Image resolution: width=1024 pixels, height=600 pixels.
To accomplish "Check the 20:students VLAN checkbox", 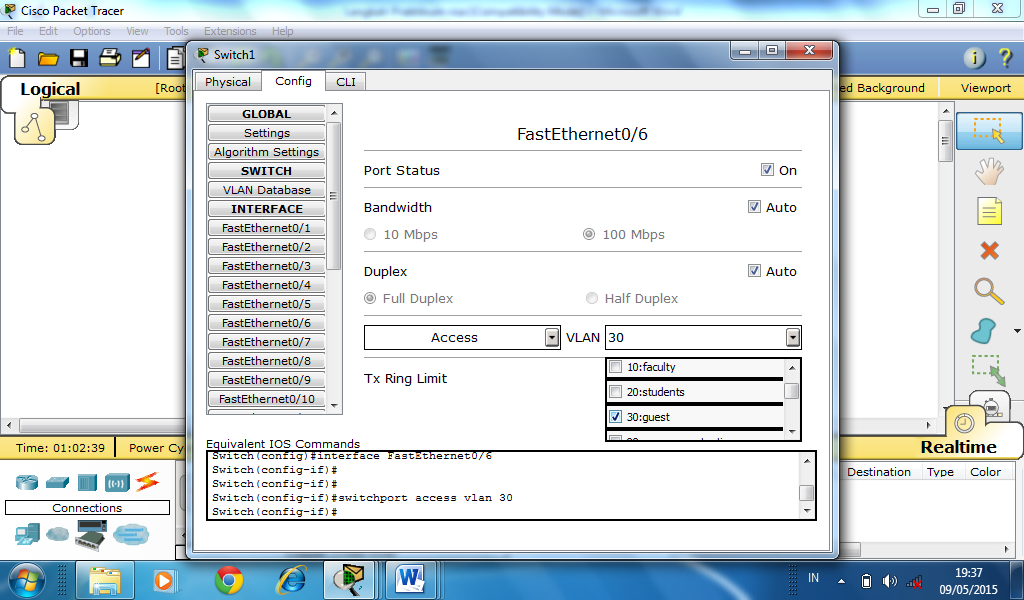I will tap(615, 392).
